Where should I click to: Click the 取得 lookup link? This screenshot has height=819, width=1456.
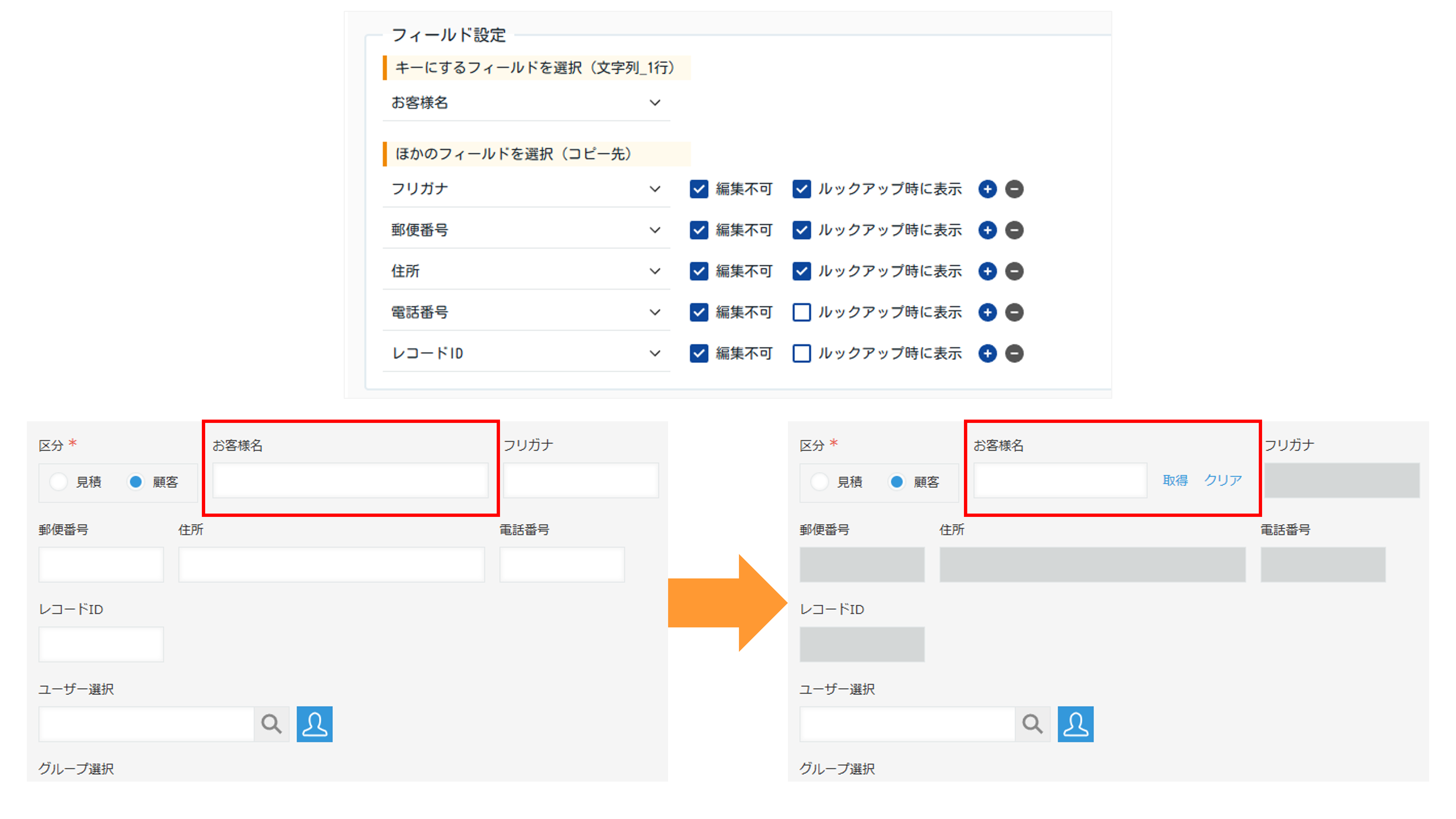click(x=1175, y=480)
